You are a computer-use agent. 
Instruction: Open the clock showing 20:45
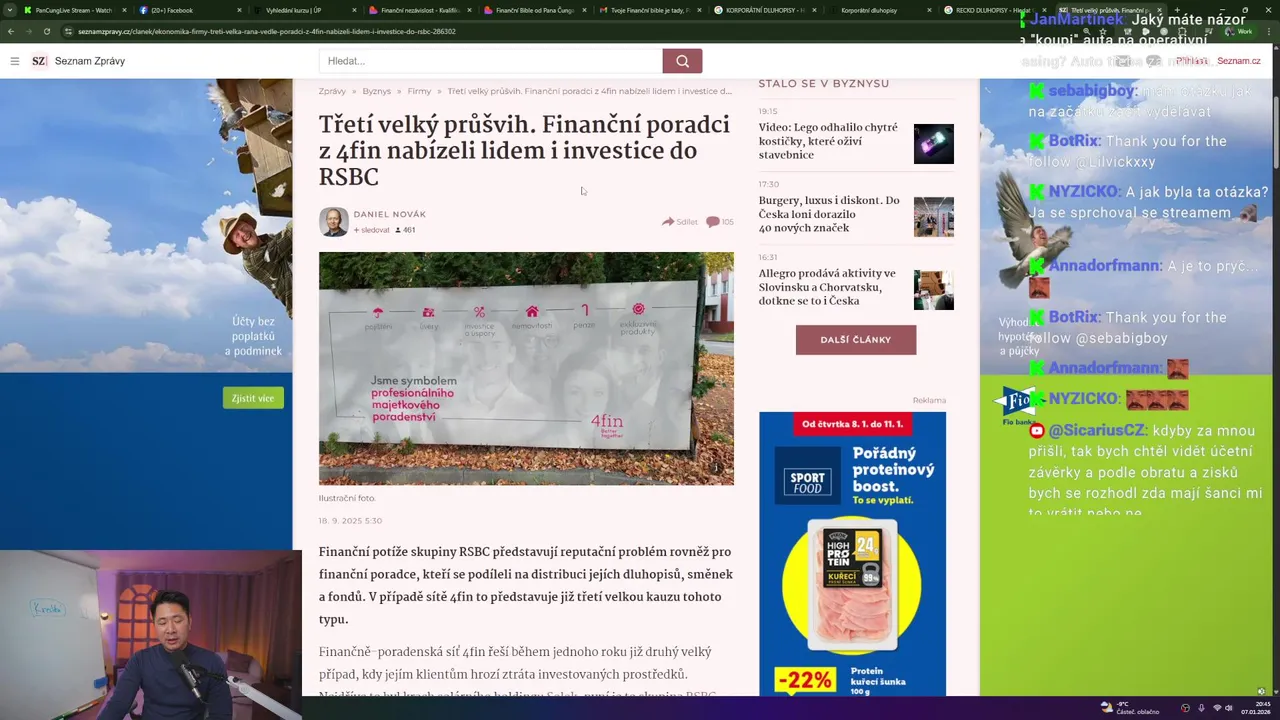tap(1254, 707)
